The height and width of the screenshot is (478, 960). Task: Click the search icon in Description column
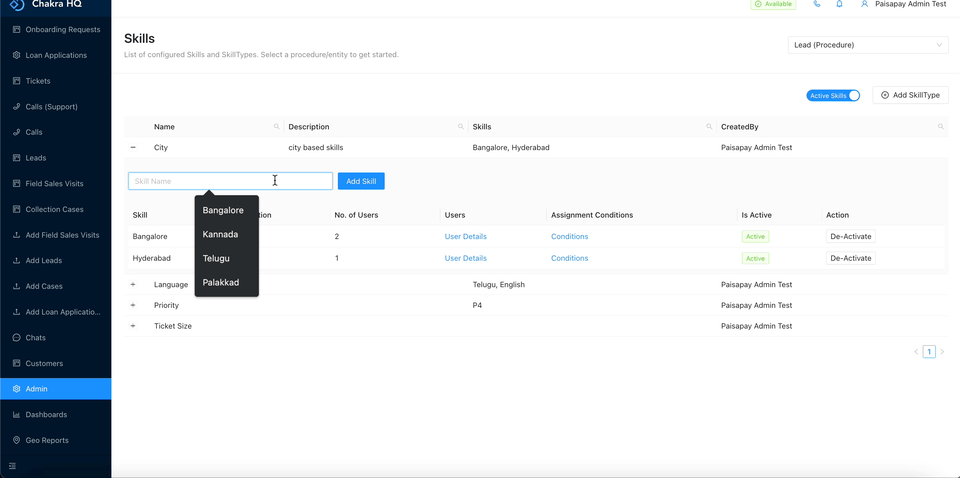pos(461,127)
